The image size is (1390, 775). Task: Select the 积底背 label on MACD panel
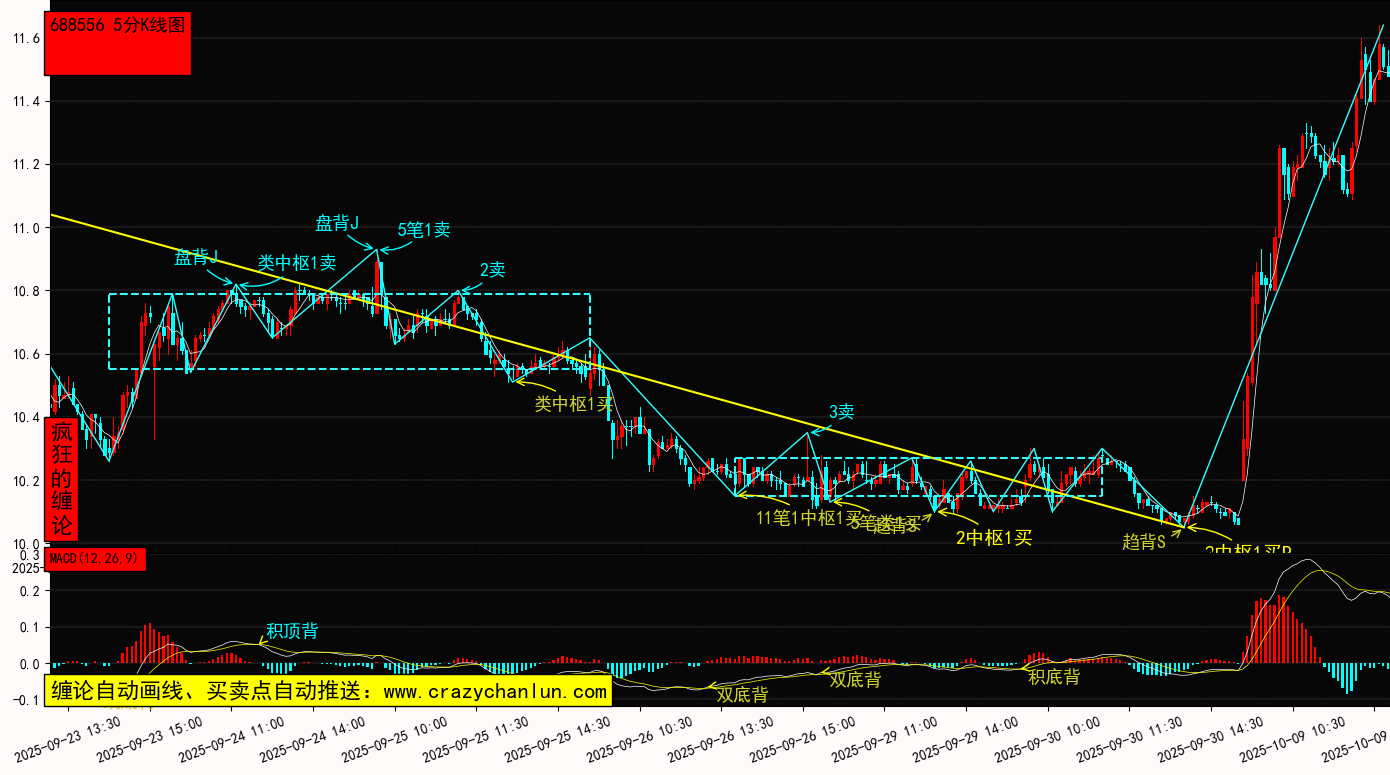pyautogui.click(x=1054, y=677)
